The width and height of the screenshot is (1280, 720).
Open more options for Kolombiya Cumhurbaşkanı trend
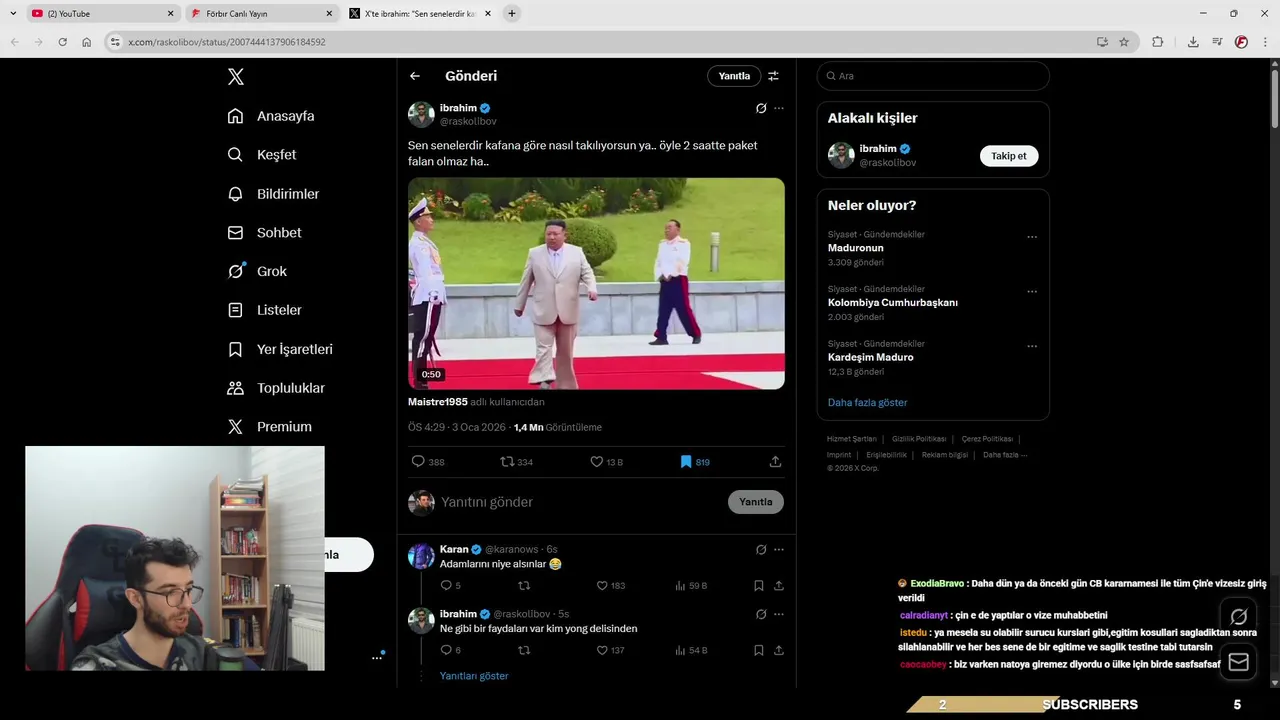pyautogui.click(x=1032, y=292)
